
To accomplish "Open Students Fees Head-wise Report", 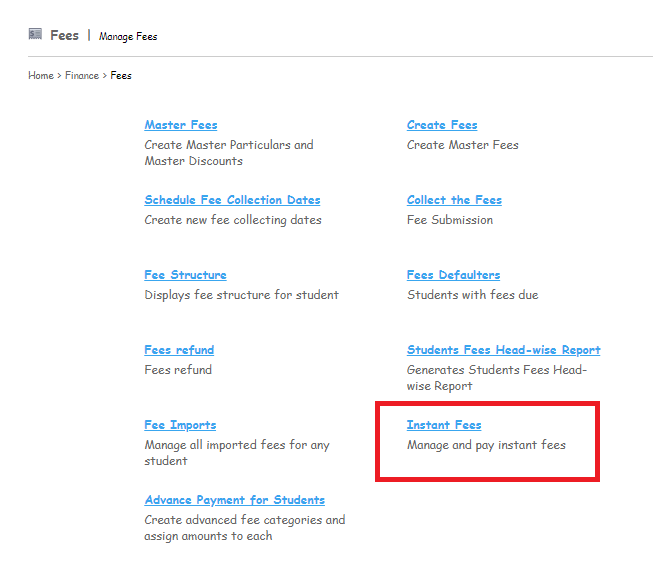I will 503,350.
